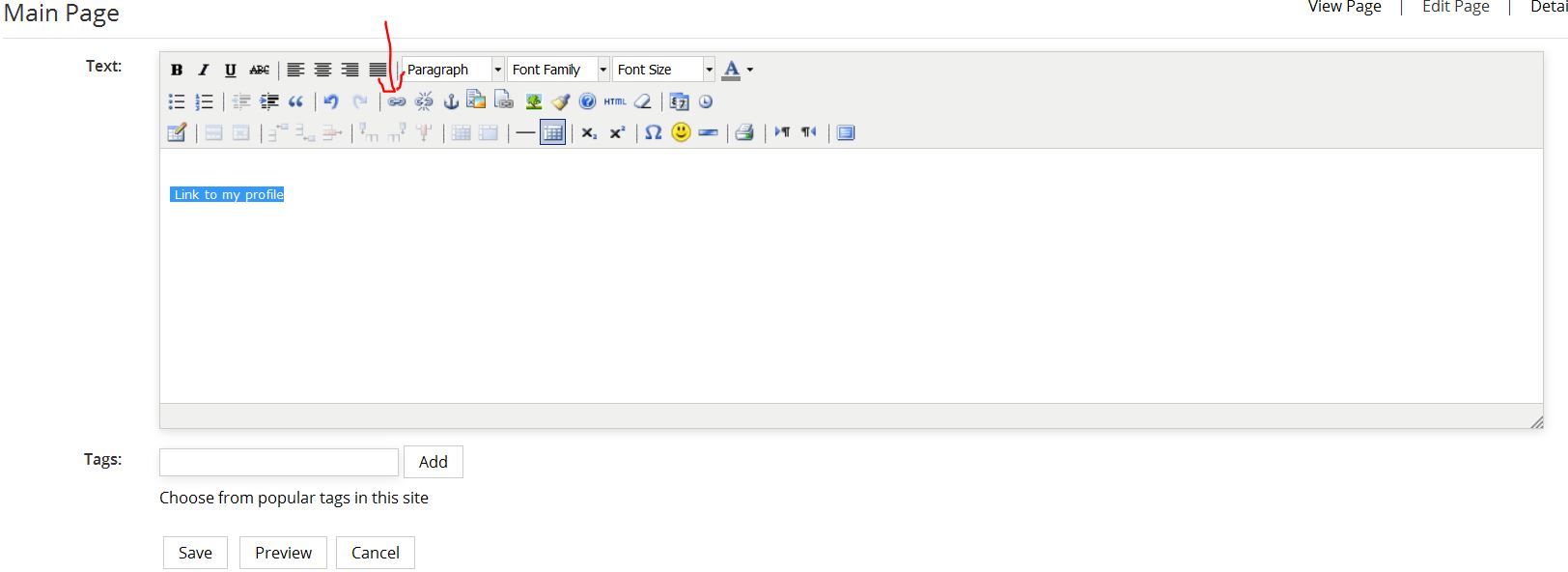Toggle underline formatting
This screenshot has height=572, width=1568.
(x=231, y=70)
